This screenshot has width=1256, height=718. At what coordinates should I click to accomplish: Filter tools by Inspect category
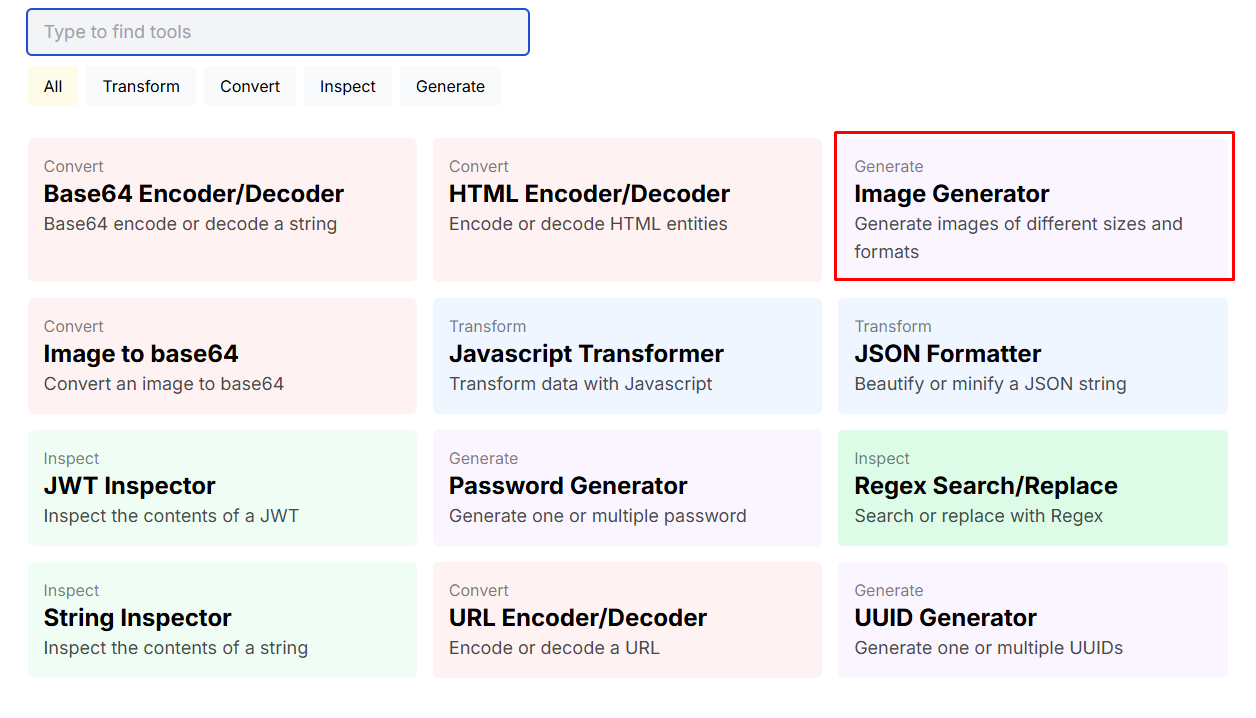pyautogui.click(x=347, y=86)
